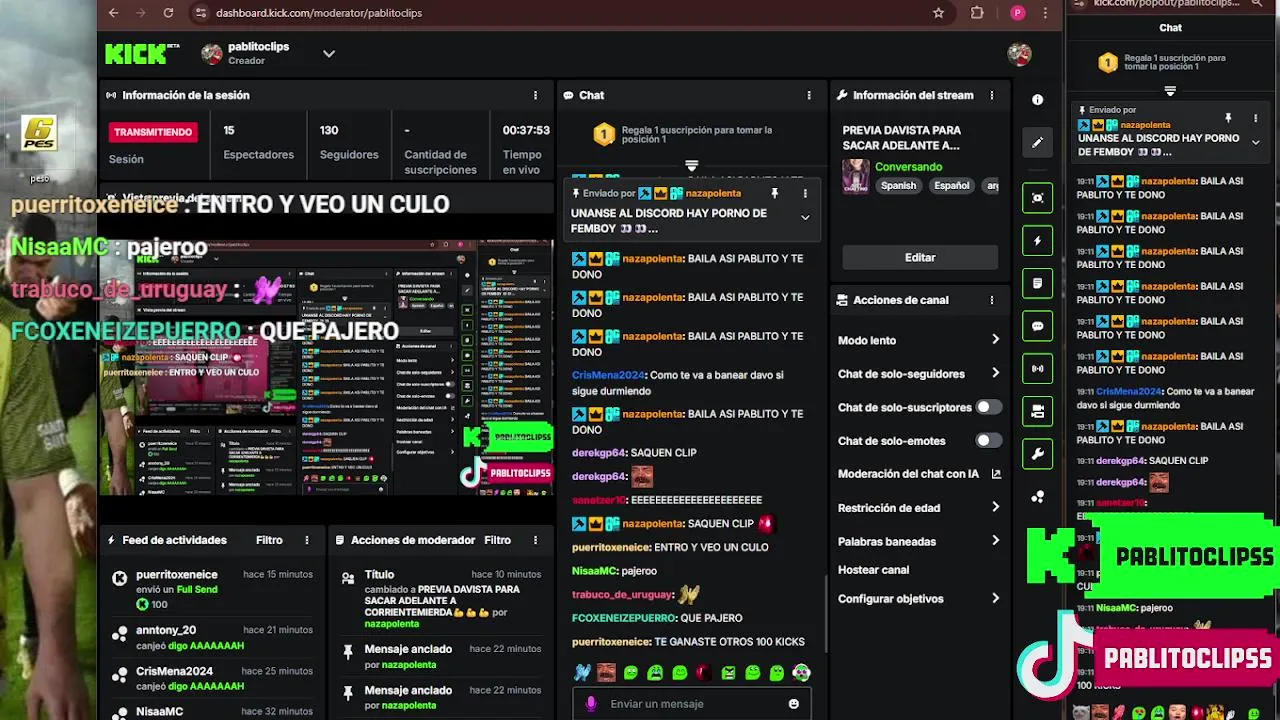Open options menu of Acciones de canal
This screenshot has height=720, width=1280.
(x=992, y=300)
